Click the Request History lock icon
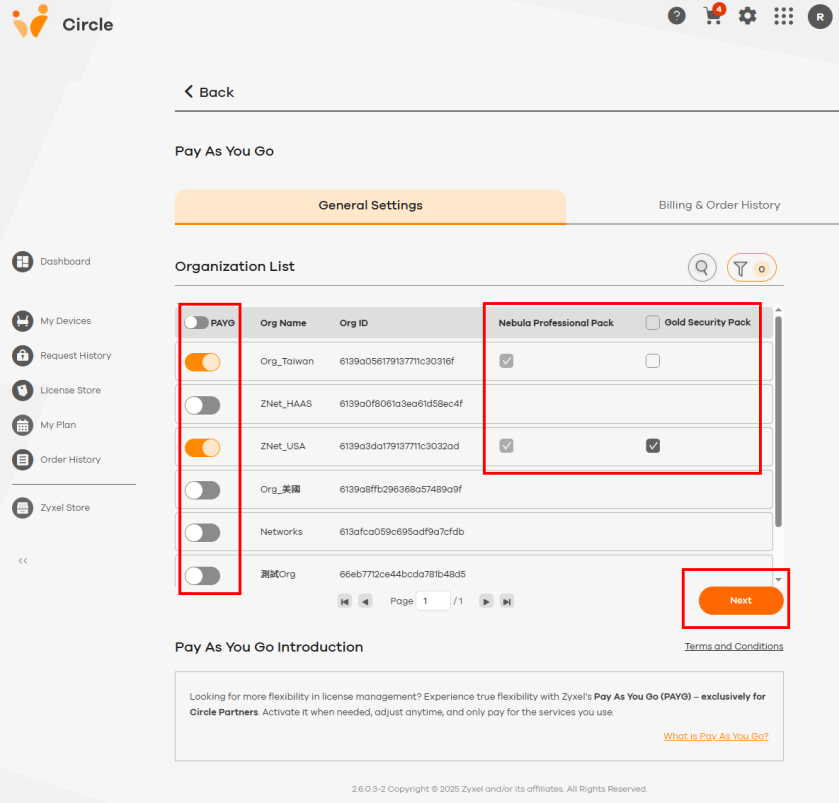This screenshot has height=803, width=839. point(22,356)
